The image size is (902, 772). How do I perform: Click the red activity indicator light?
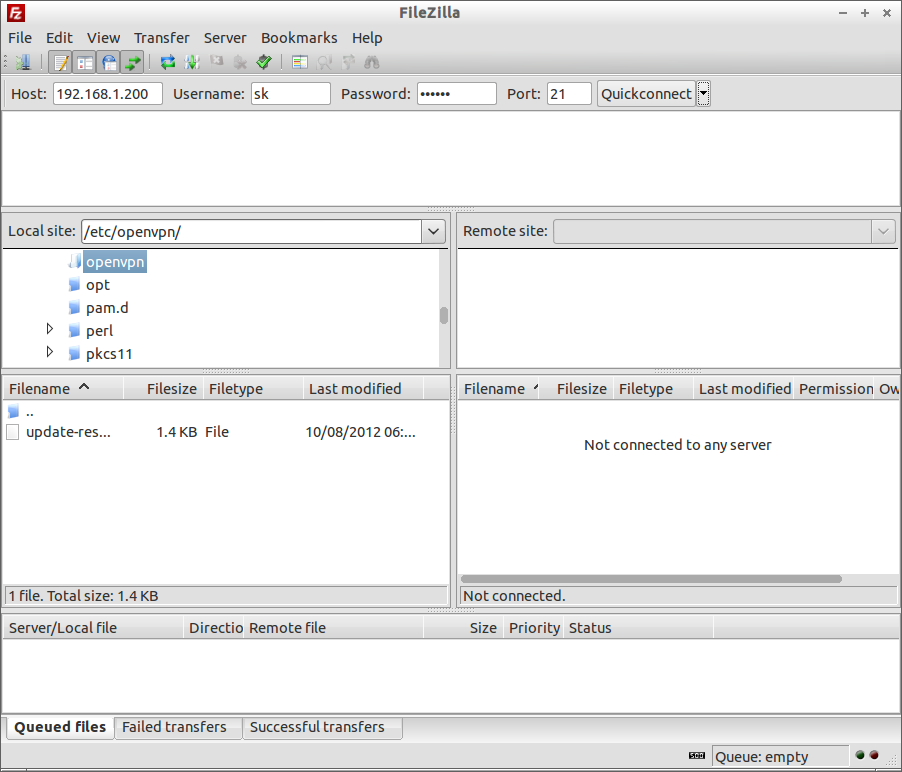point(874,755)
